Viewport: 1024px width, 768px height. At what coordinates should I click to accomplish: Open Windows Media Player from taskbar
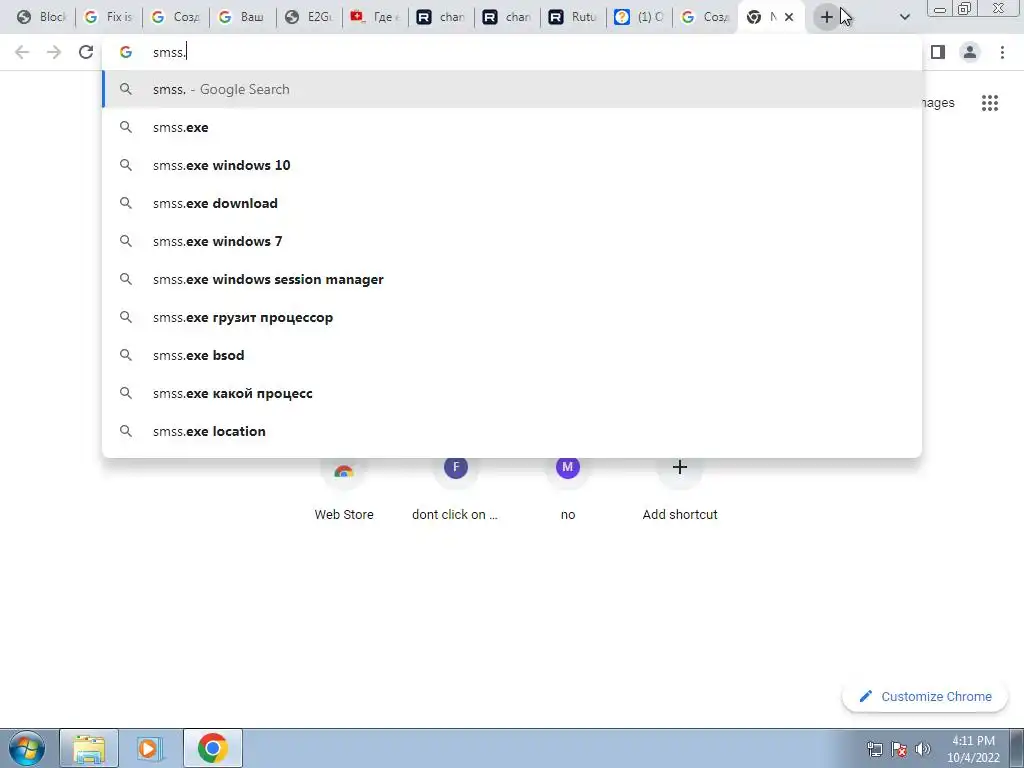pyautogui.click(x=150, y=748)
